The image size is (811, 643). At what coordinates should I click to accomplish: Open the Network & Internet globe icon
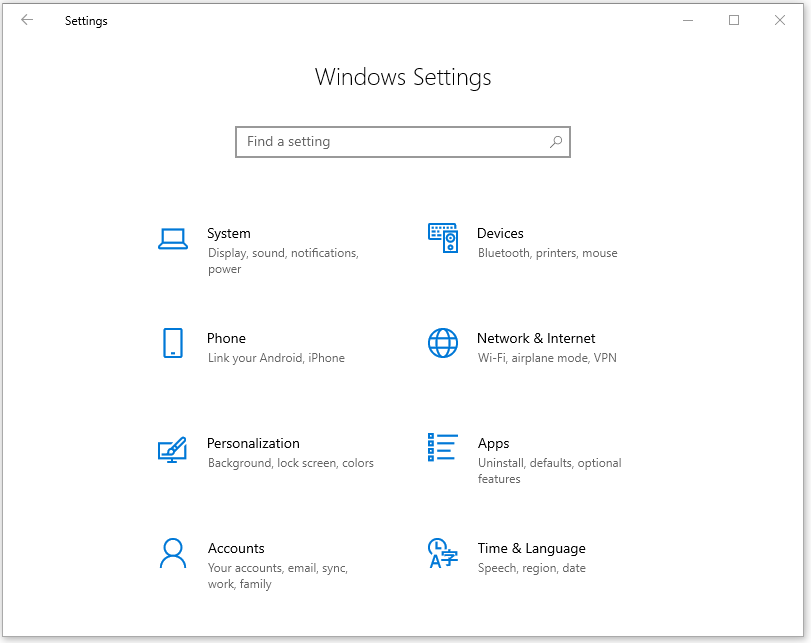pos(443,344)
